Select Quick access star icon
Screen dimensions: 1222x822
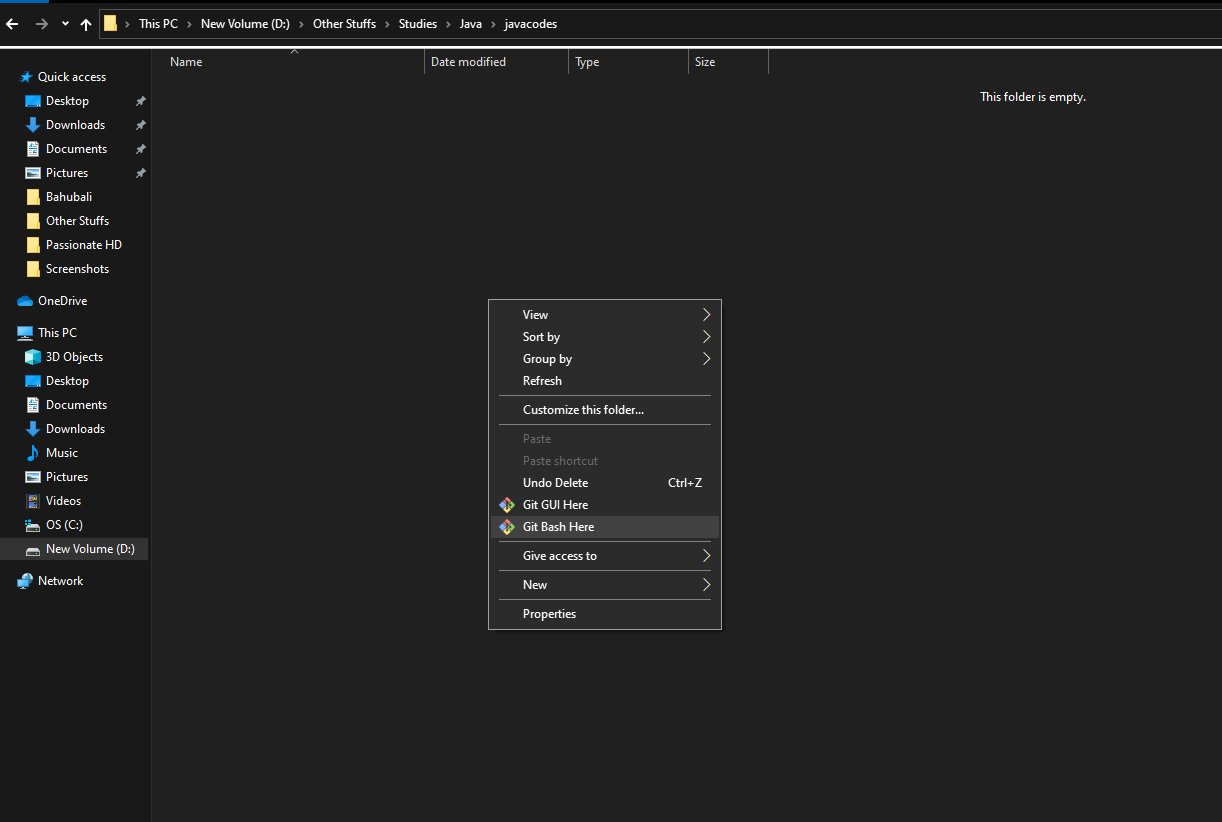point(26,77)
